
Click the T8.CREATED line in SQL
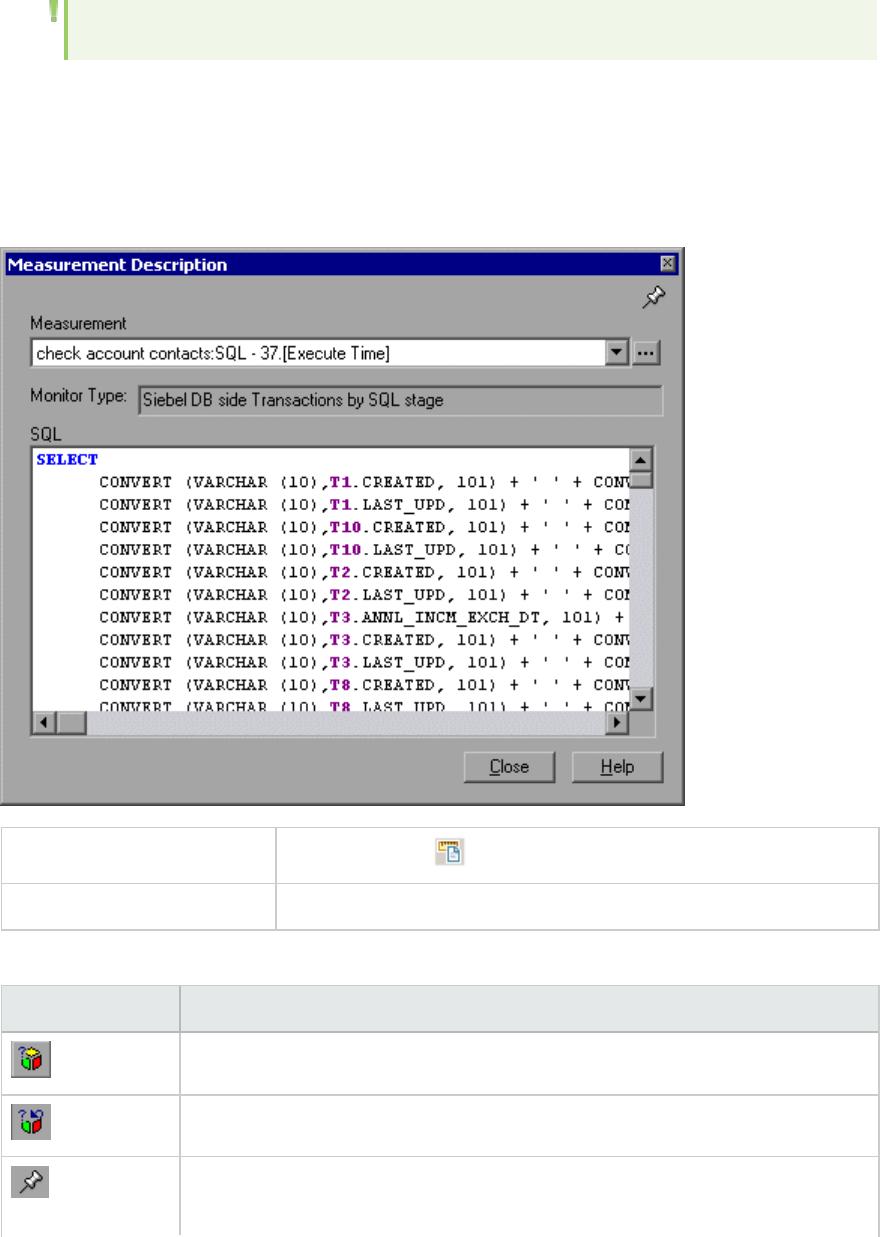364,685
